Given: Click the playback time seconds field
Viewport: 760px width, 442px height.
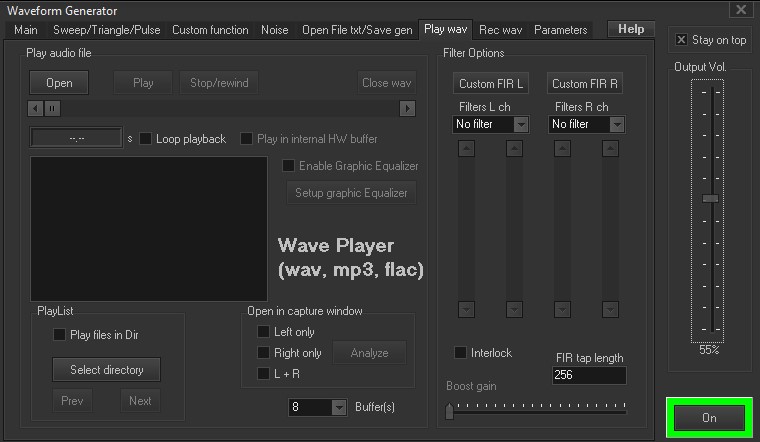Looking at the screenshot, I should click(76, 138).
